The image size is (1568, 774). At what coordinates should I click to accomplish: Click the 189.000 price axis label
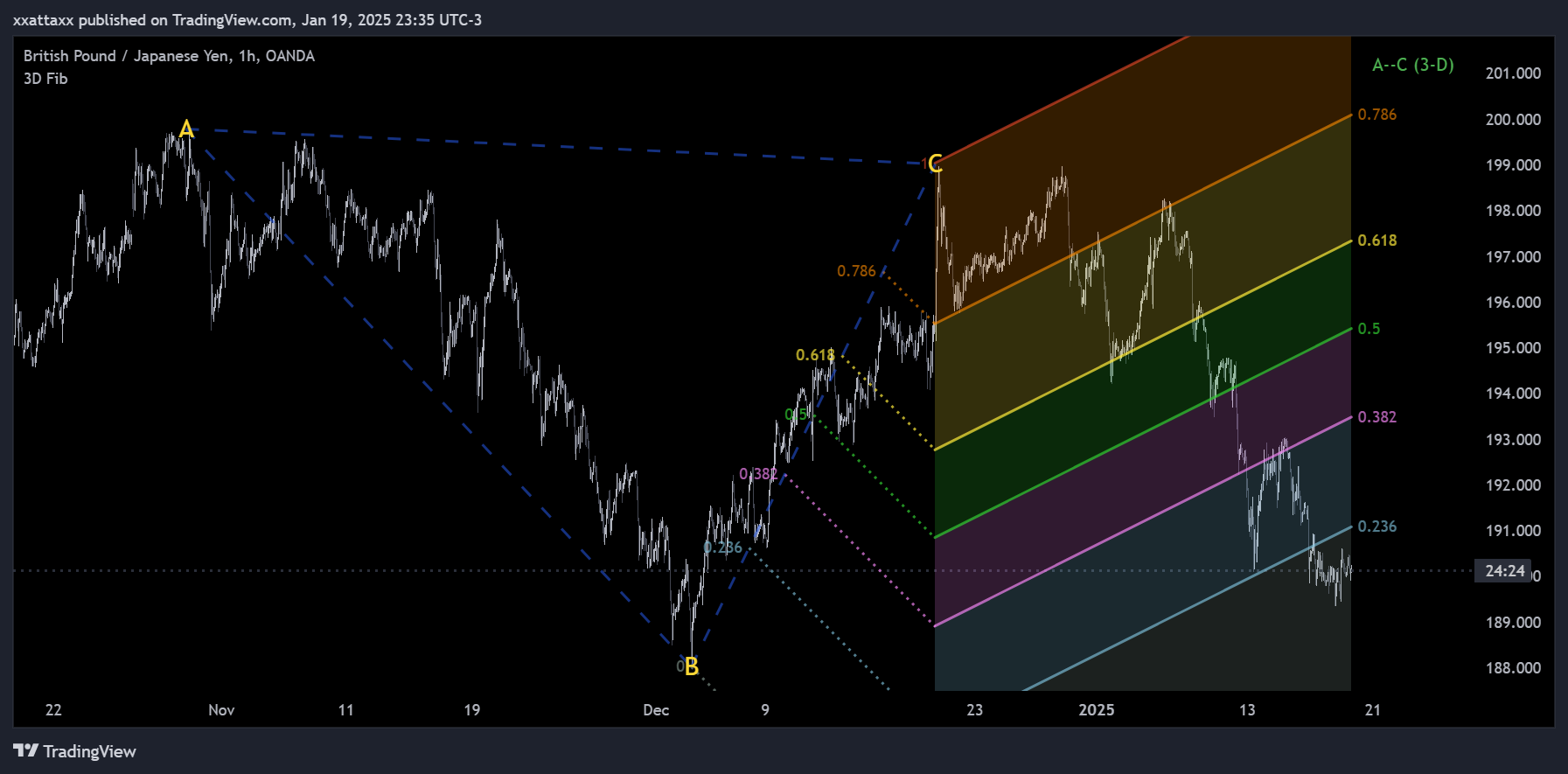tap(1513, 623)
